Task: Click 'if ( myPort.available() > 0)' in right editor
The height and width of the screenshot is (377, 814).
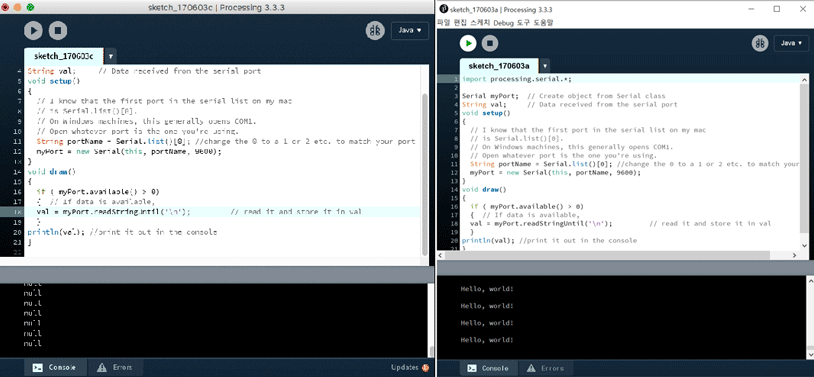Action: pos(526,206)
